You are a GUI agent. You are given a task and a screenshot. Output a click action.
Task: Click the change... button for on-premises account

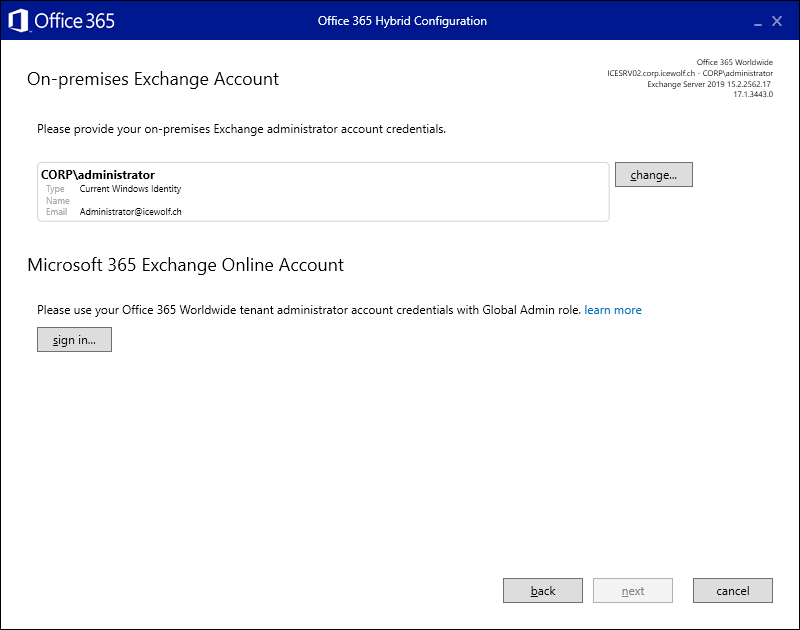pyautogui.click(x=654, y=175)
